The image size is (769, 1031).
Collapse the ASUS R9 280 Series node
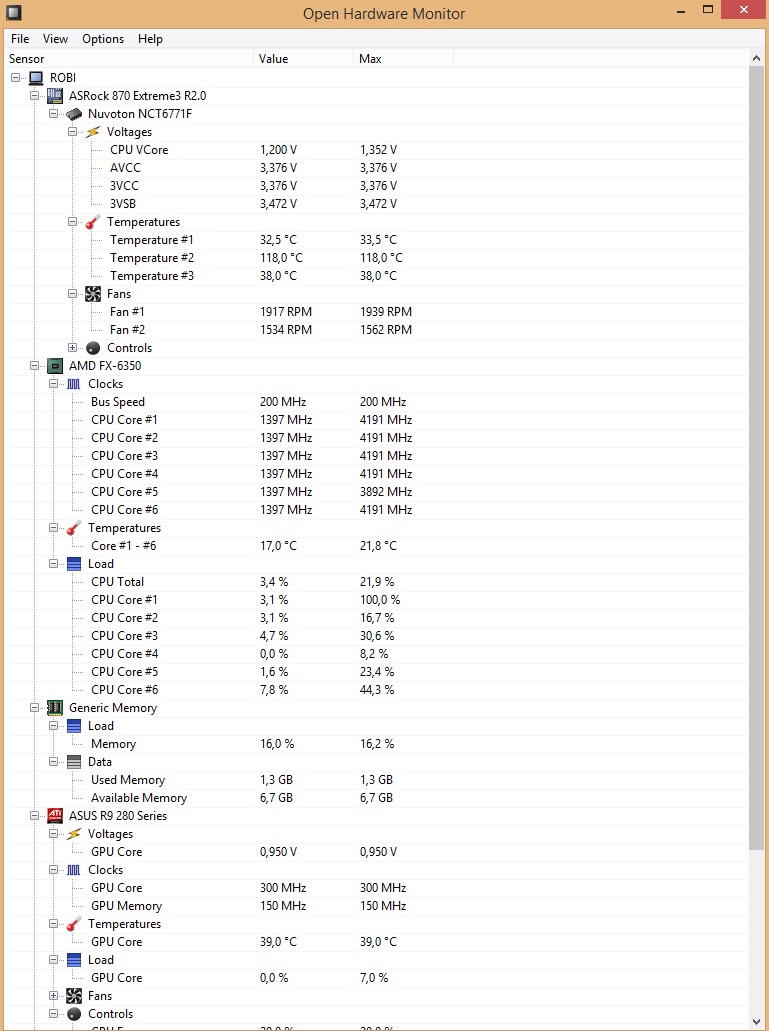coord(35,815)
